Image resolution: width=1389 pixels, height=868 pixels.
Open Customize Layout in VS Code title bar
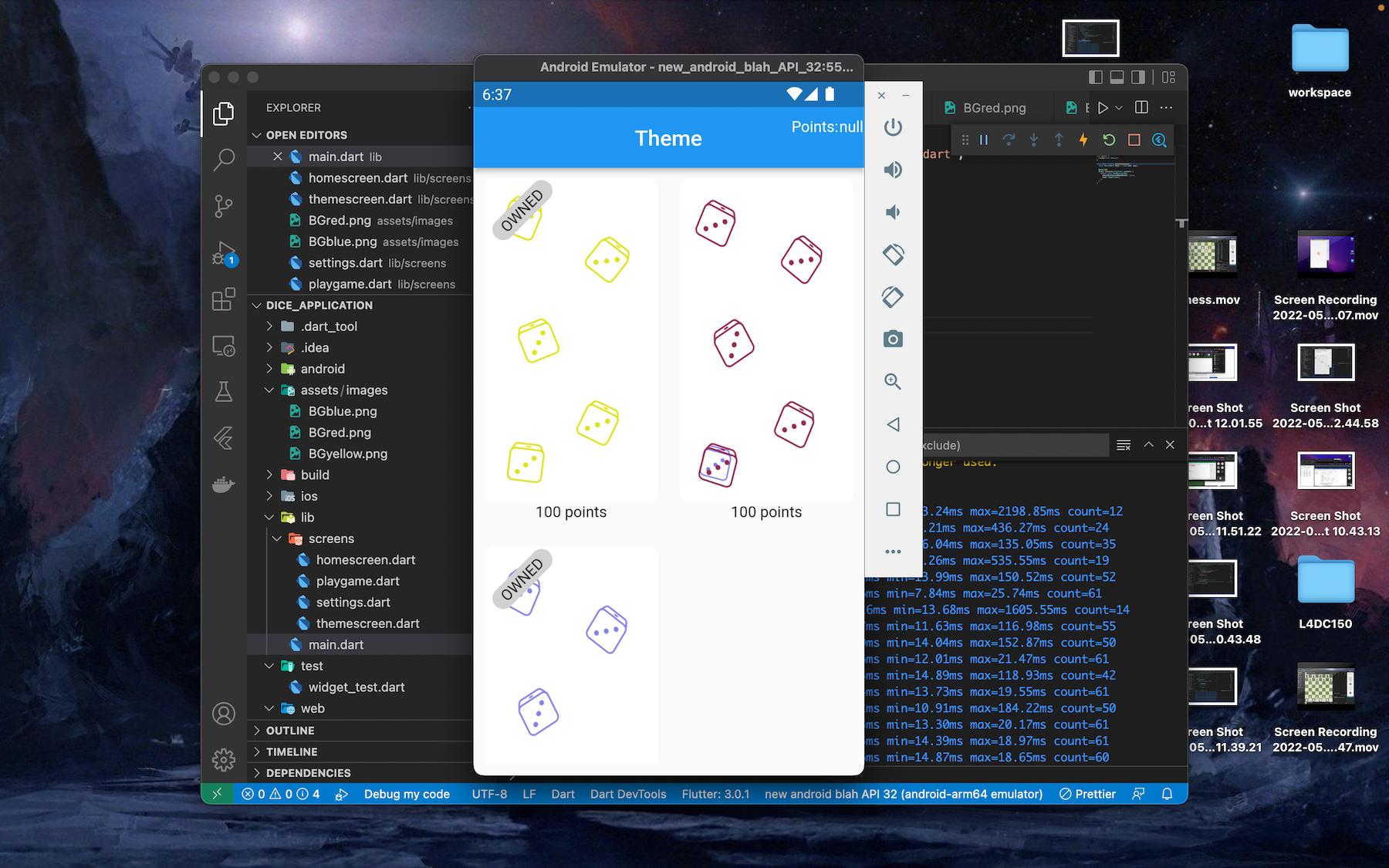coord(1168,77)
